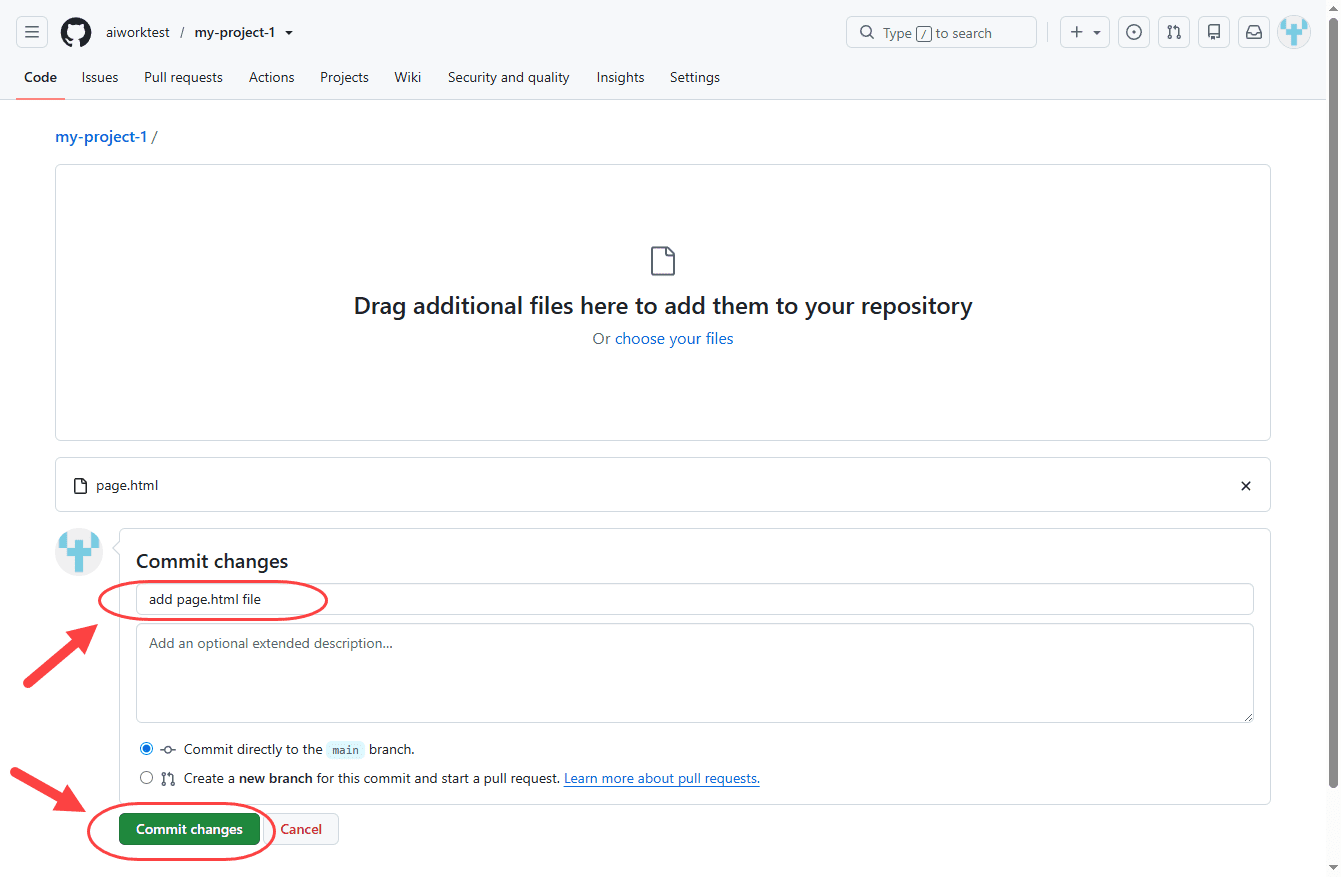Image resolution: width=1341 pixels, height=877 pixels.
Task: Click the page.html file icon
Action: tap(81, 486)
